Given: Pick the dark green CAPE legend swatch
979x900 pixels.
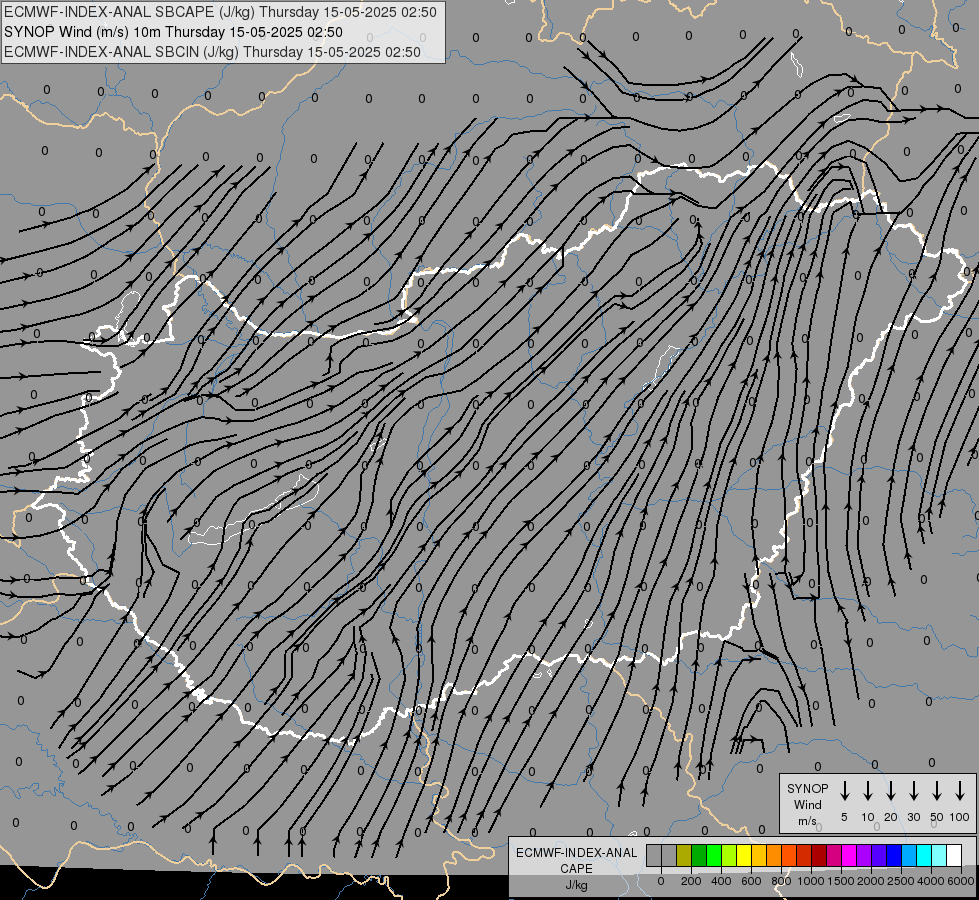Looking at the screenshot, I should (699, 855).
